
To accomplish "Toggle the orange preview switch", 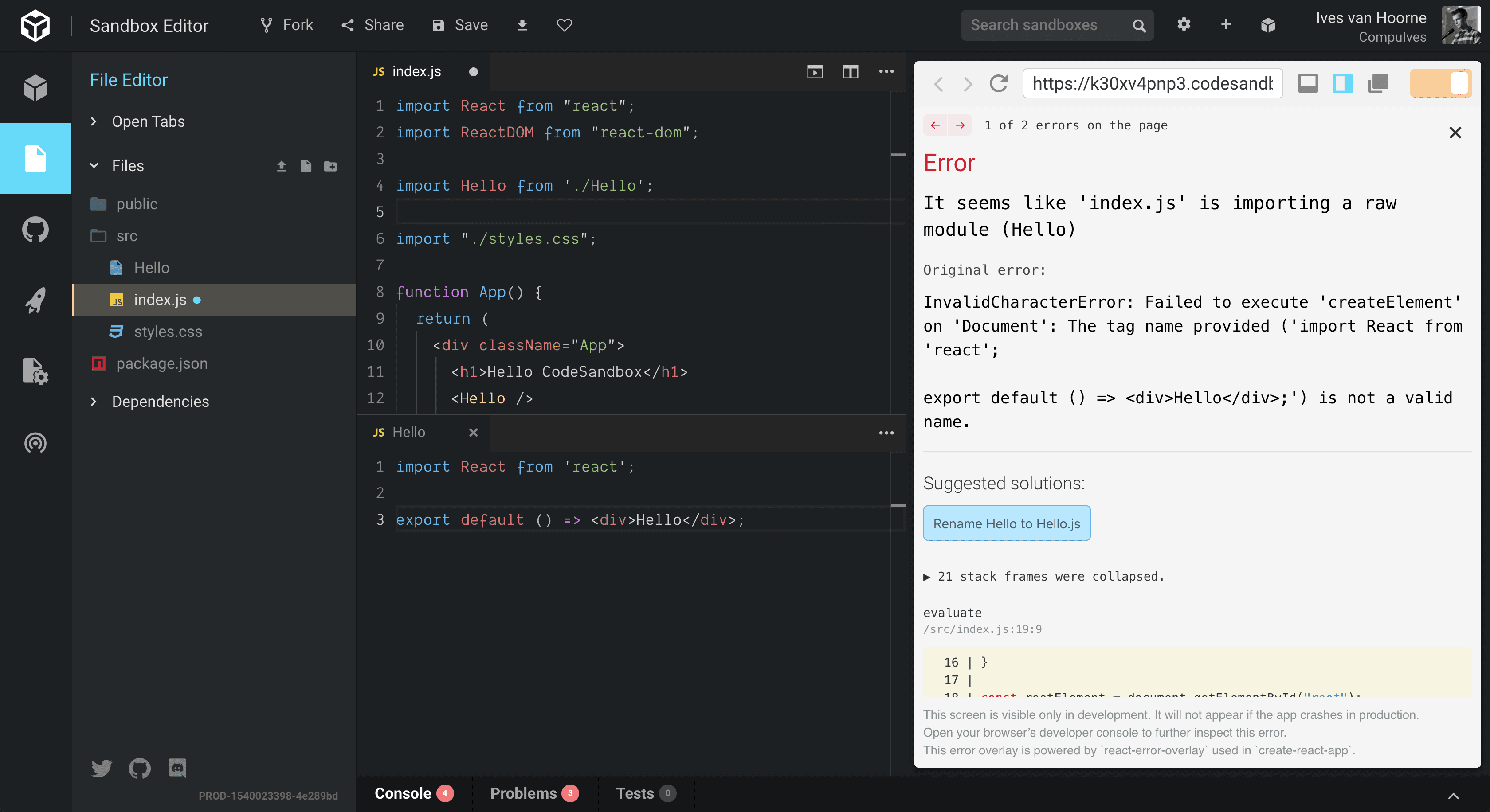I will click(1440, 84).
